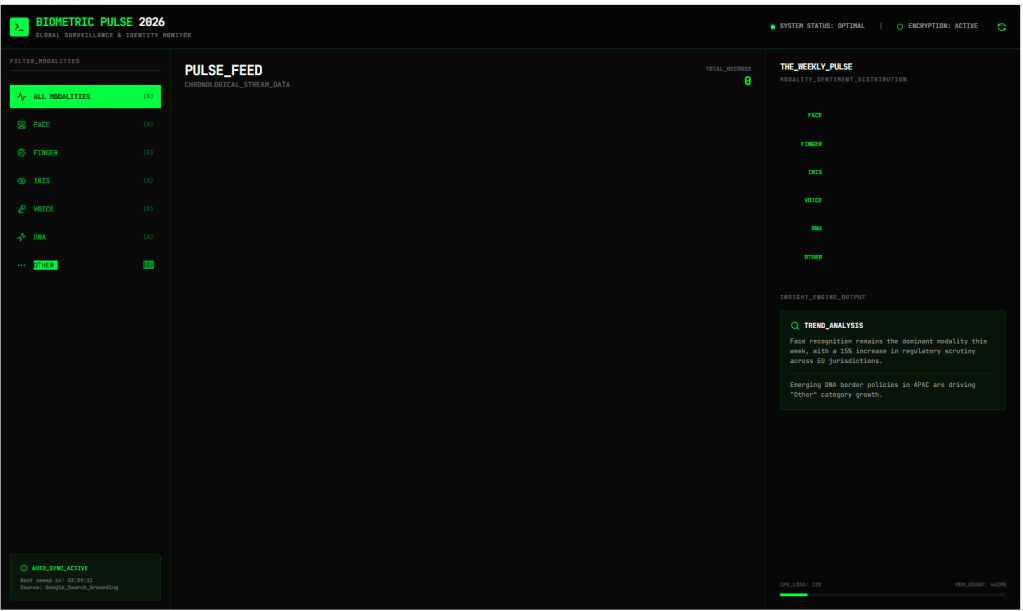The height and width of the screenshot is (611, 1023).
Task: Click the shield icon beside ENCRYPTION: ACTIVE
Action: point(900,27)
